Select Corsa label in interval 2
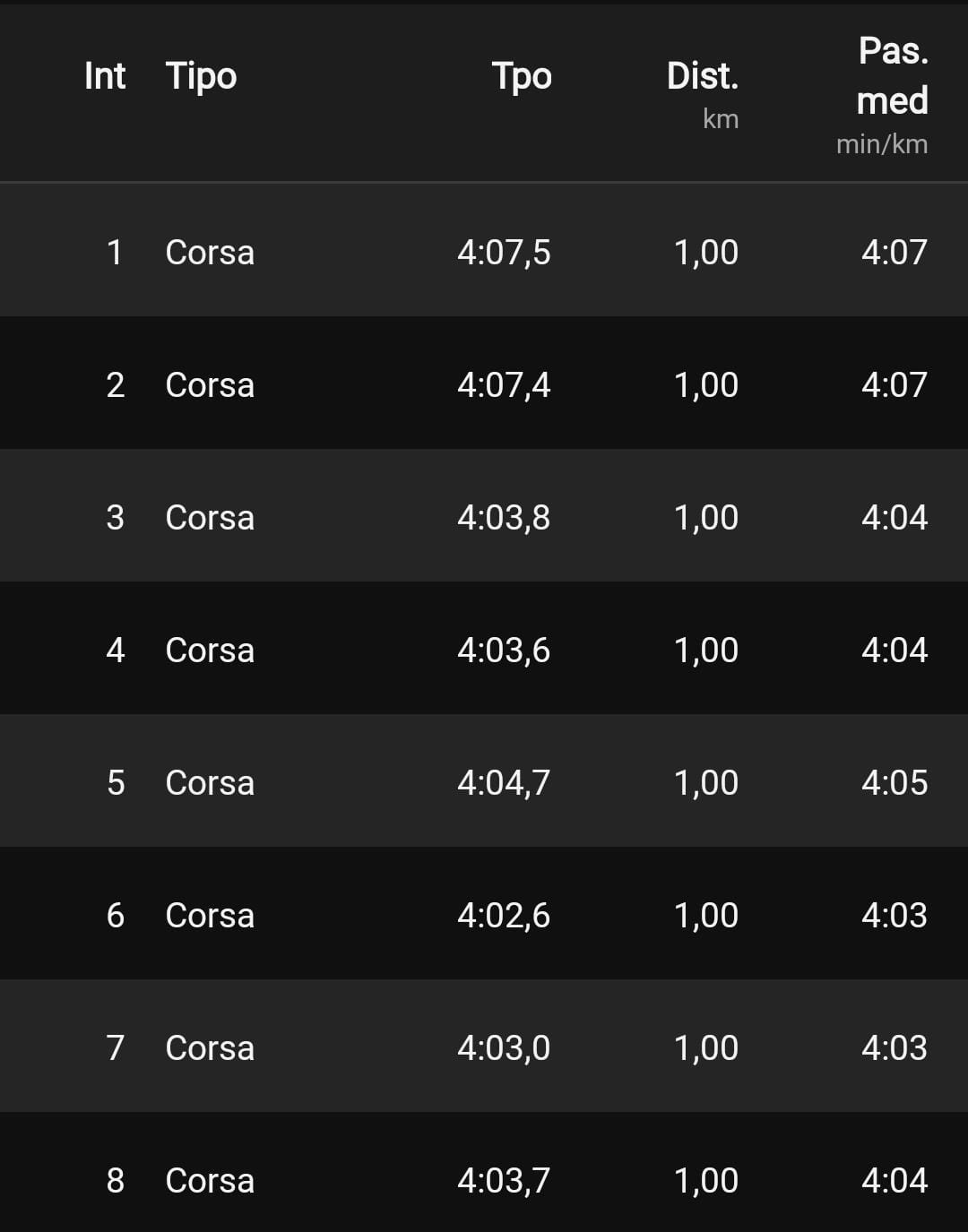 210,385
